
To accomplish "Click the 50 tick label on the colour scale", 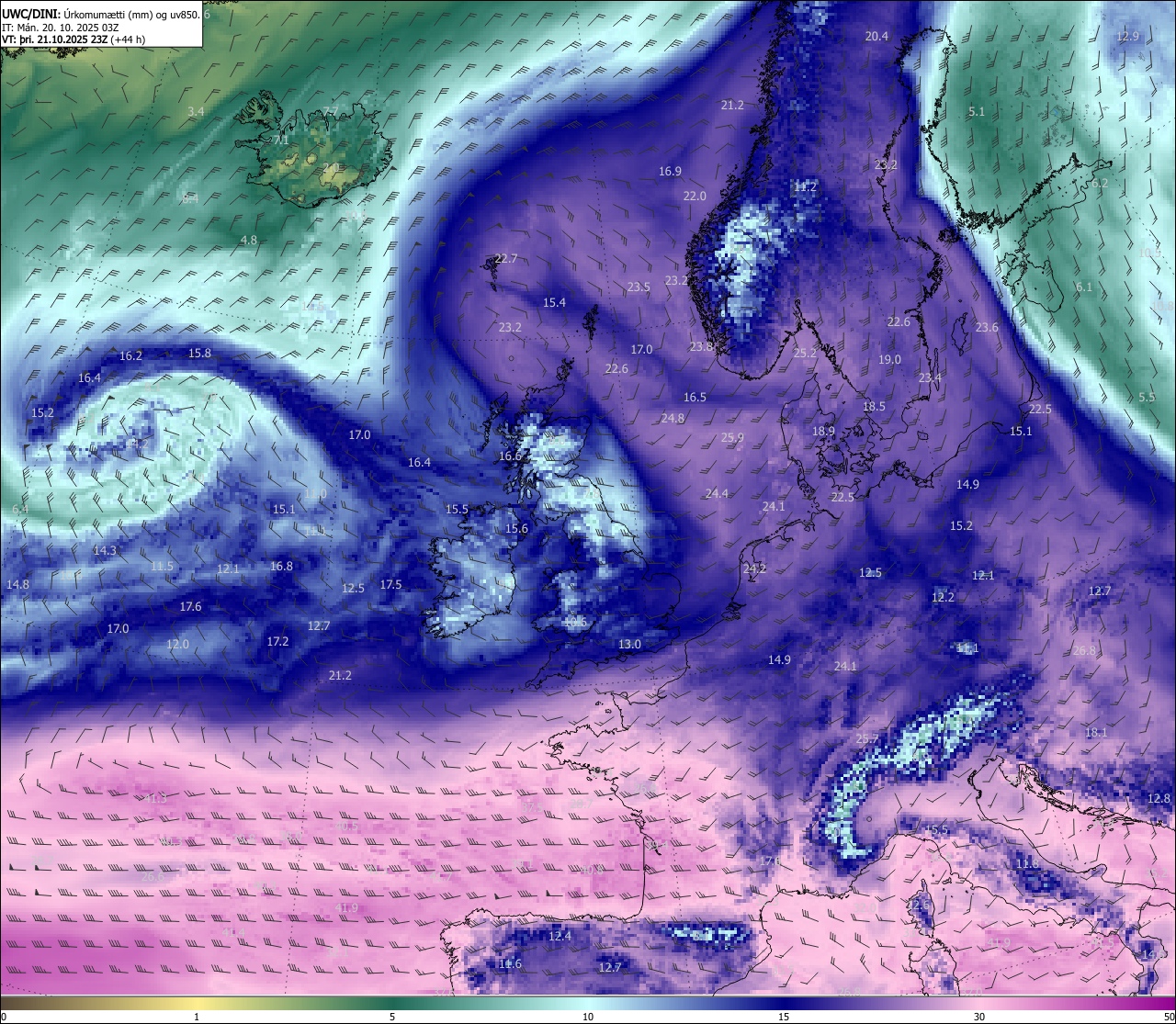I will [x=1169, y=1017].
